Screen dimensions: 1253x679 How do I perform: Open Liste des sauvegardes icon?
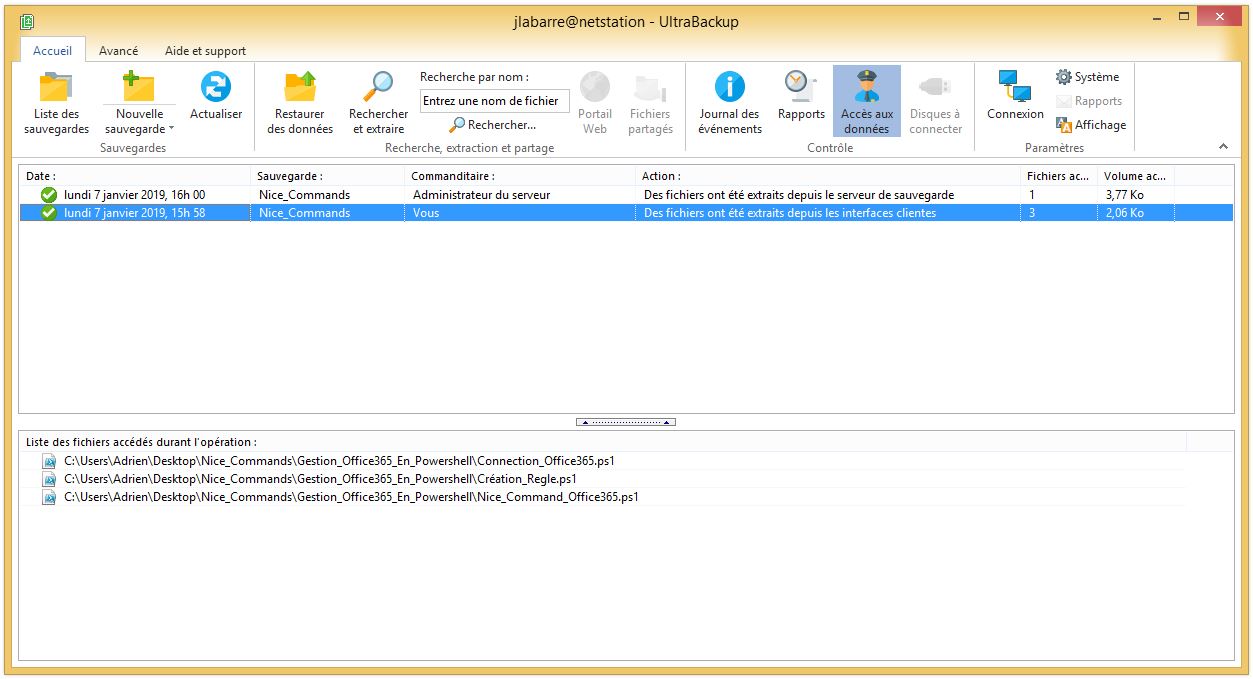point(56,89)
